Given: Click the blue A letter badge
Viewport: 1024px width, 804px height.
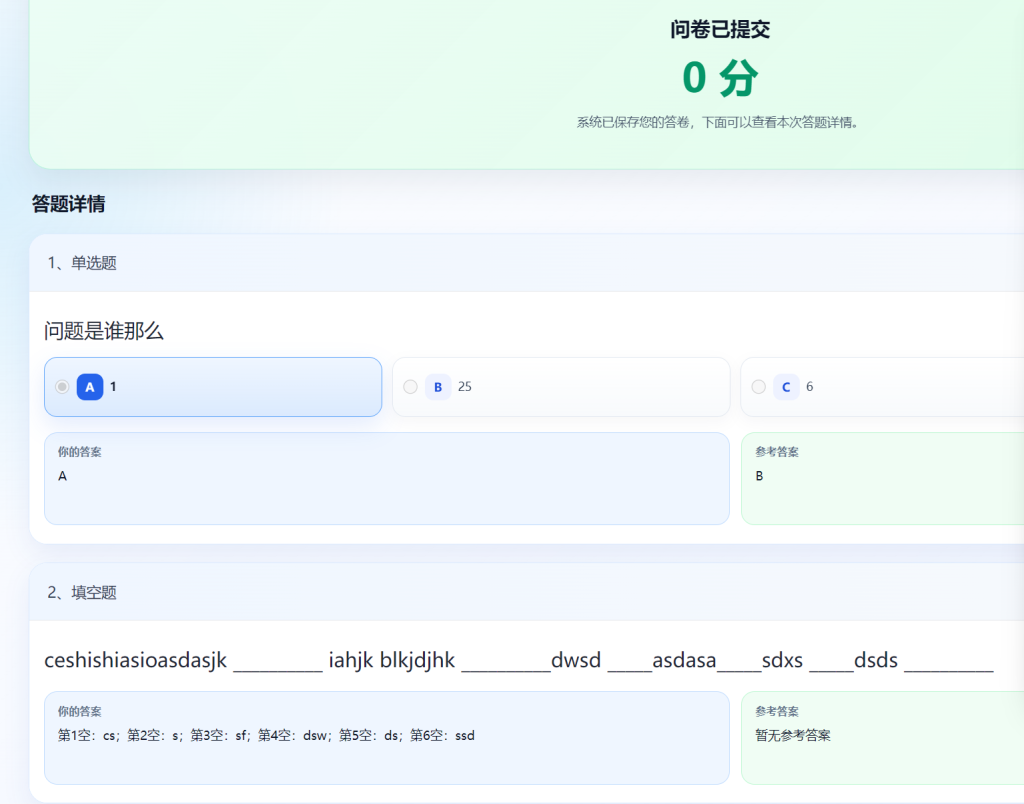Looking at the screenshot, I should 90,387.
